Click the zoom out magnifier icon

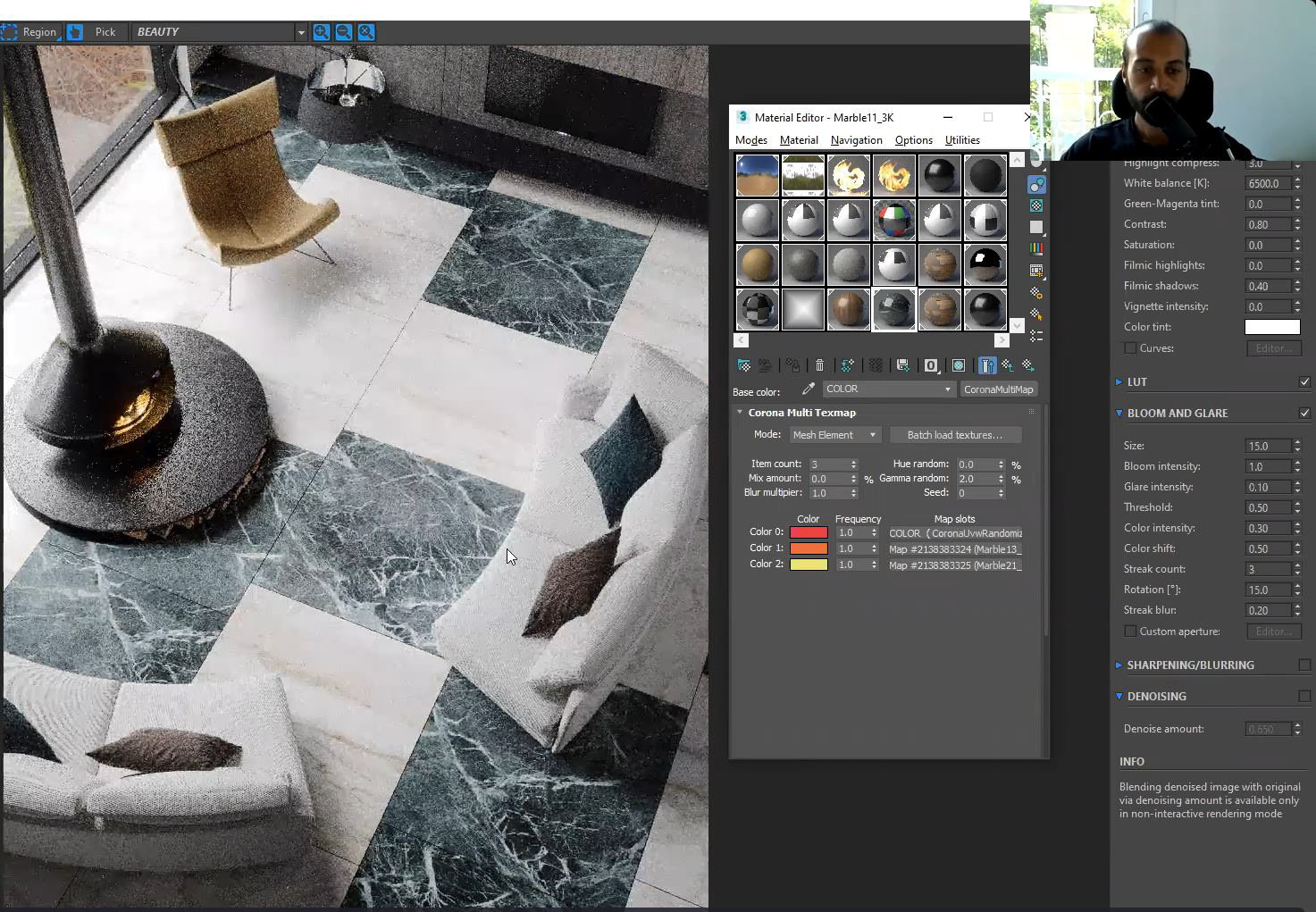tap(344, 32)
